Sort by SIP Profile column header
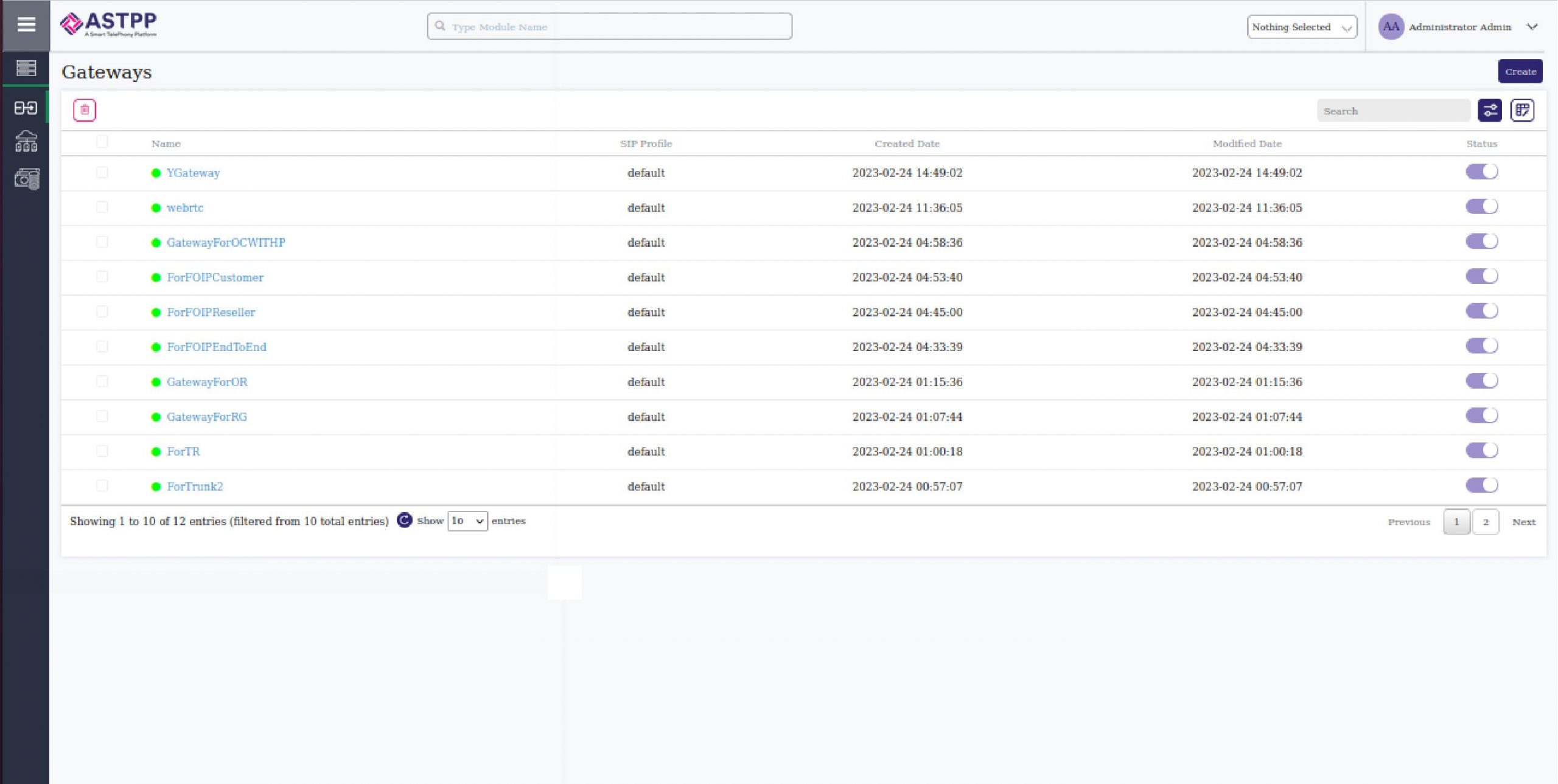This screenshot has width=1558, height=784. pyautogui.click(x=646, y=144)
